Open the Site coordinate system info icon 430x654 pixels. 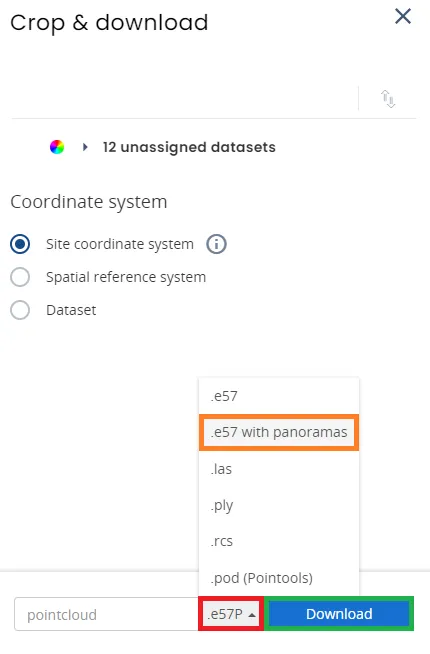click(x=216, y=244)
